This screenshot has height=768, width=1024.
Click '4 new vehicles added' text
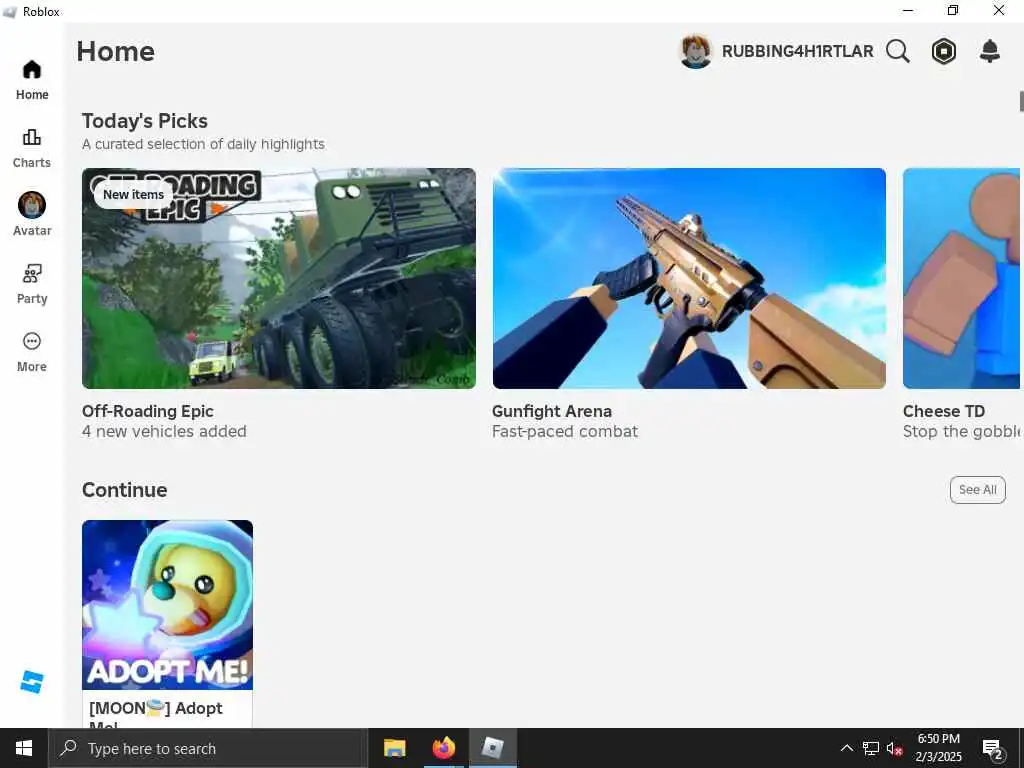point(164,432)
